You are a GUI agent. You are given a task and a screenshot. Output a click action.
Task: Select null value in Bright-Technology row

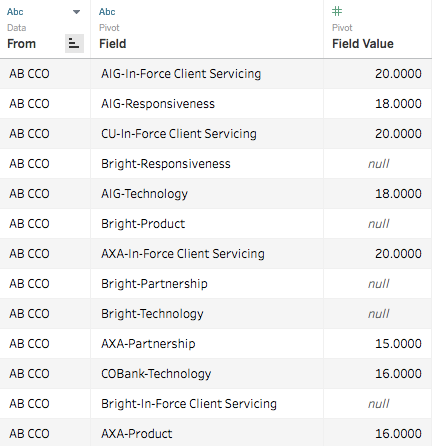pyautogui.click(x=379, y=314)
